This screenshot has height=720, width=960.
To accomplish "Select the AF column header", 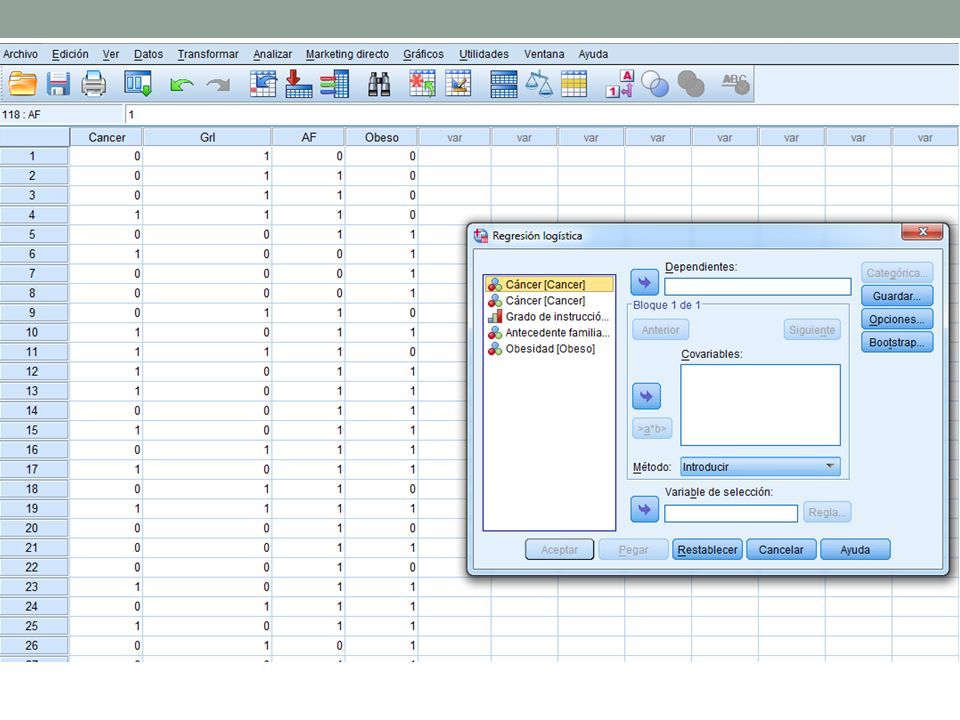I will click(x=309, y=137).
